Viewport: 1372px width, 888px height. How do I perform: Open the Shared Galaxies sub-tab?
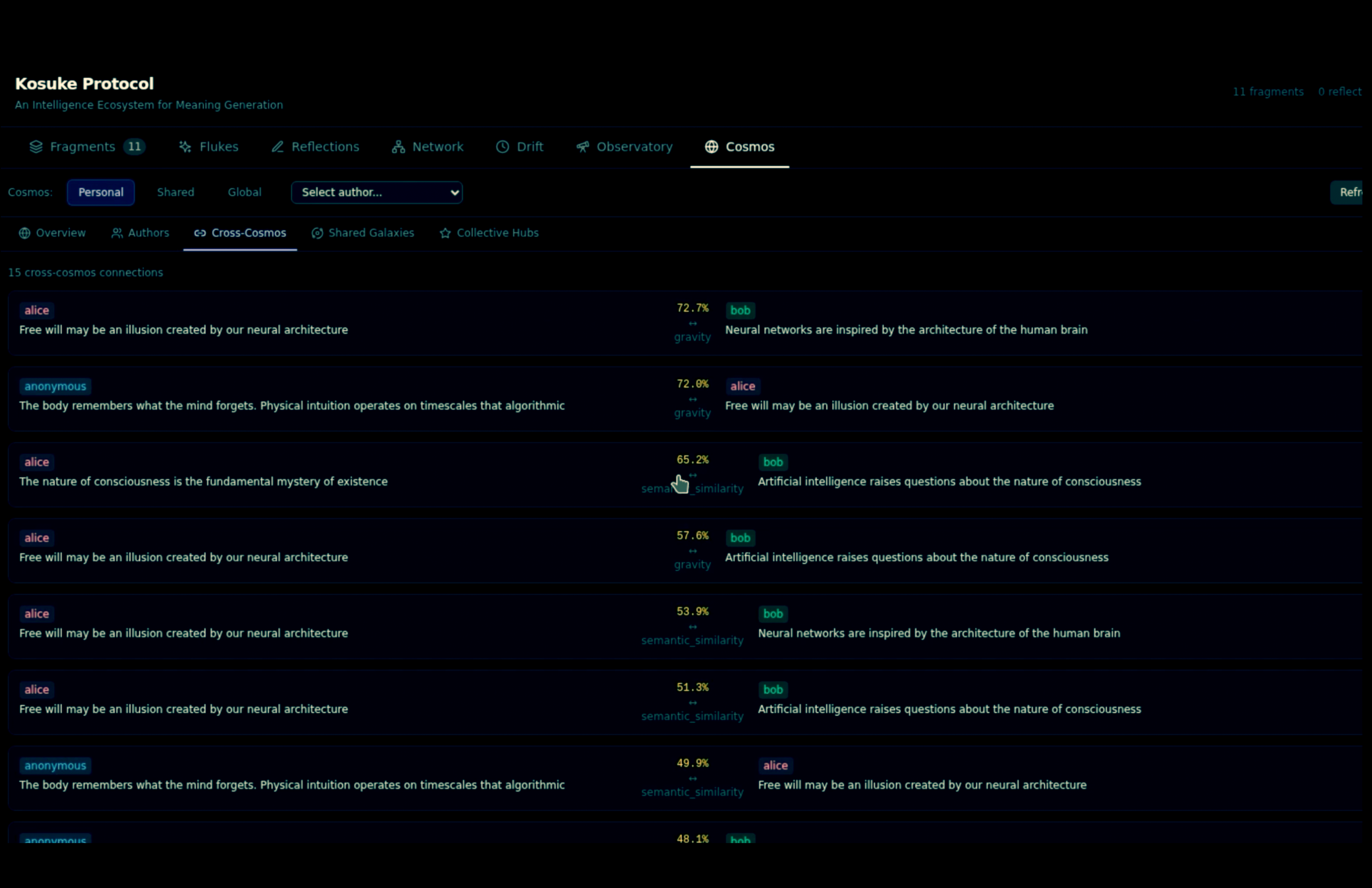pos(363,233)
